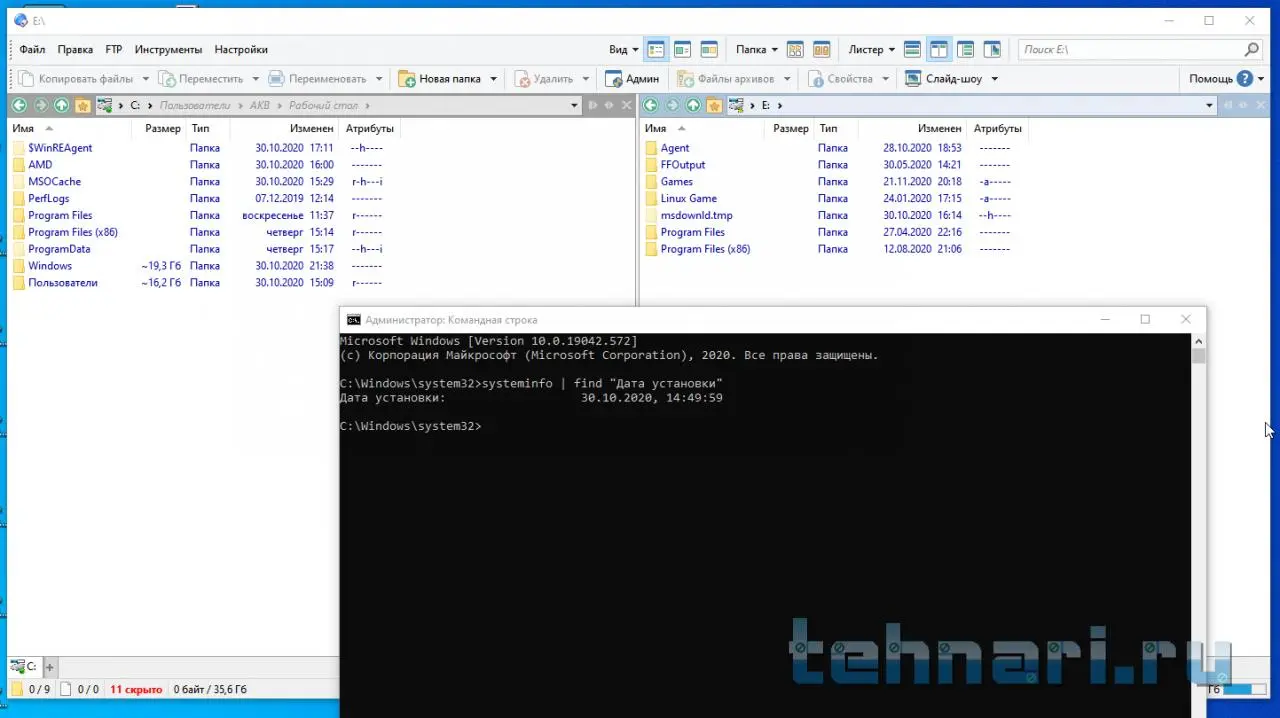Click the left pane Back arrow icon

point(19,105)
